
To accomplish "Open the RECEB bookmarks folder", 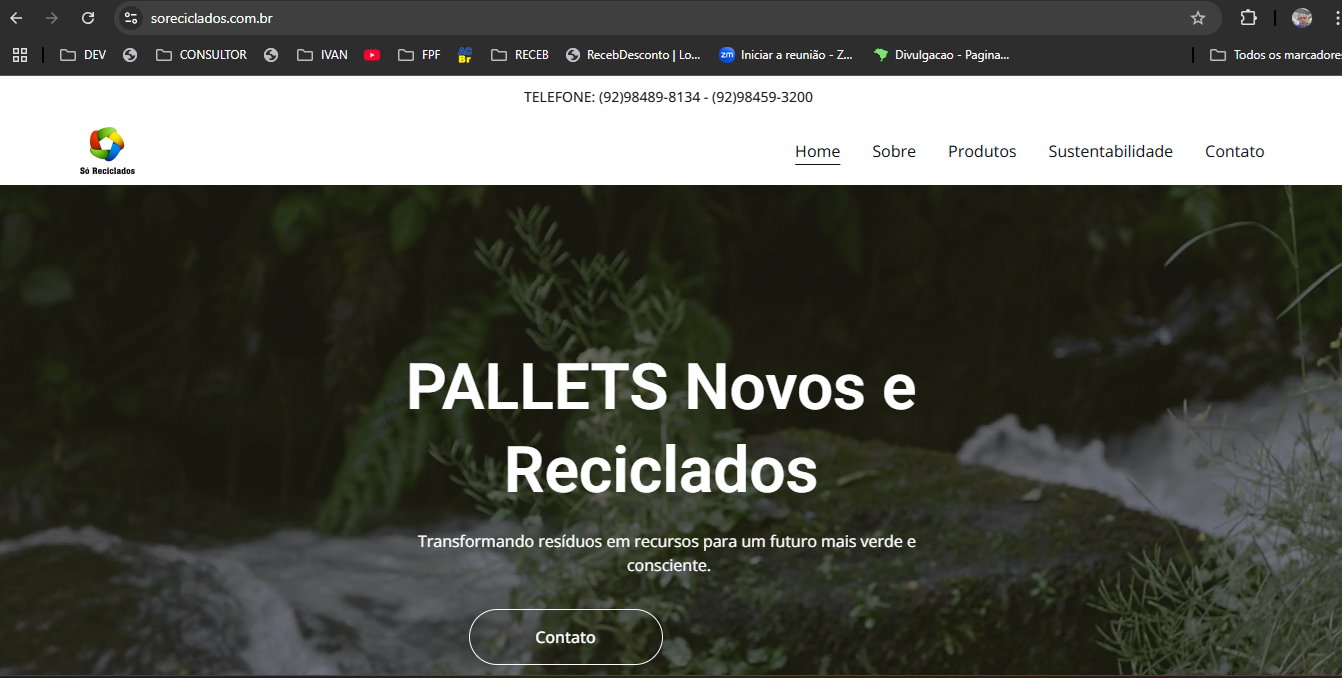I will tap(520, 55).
